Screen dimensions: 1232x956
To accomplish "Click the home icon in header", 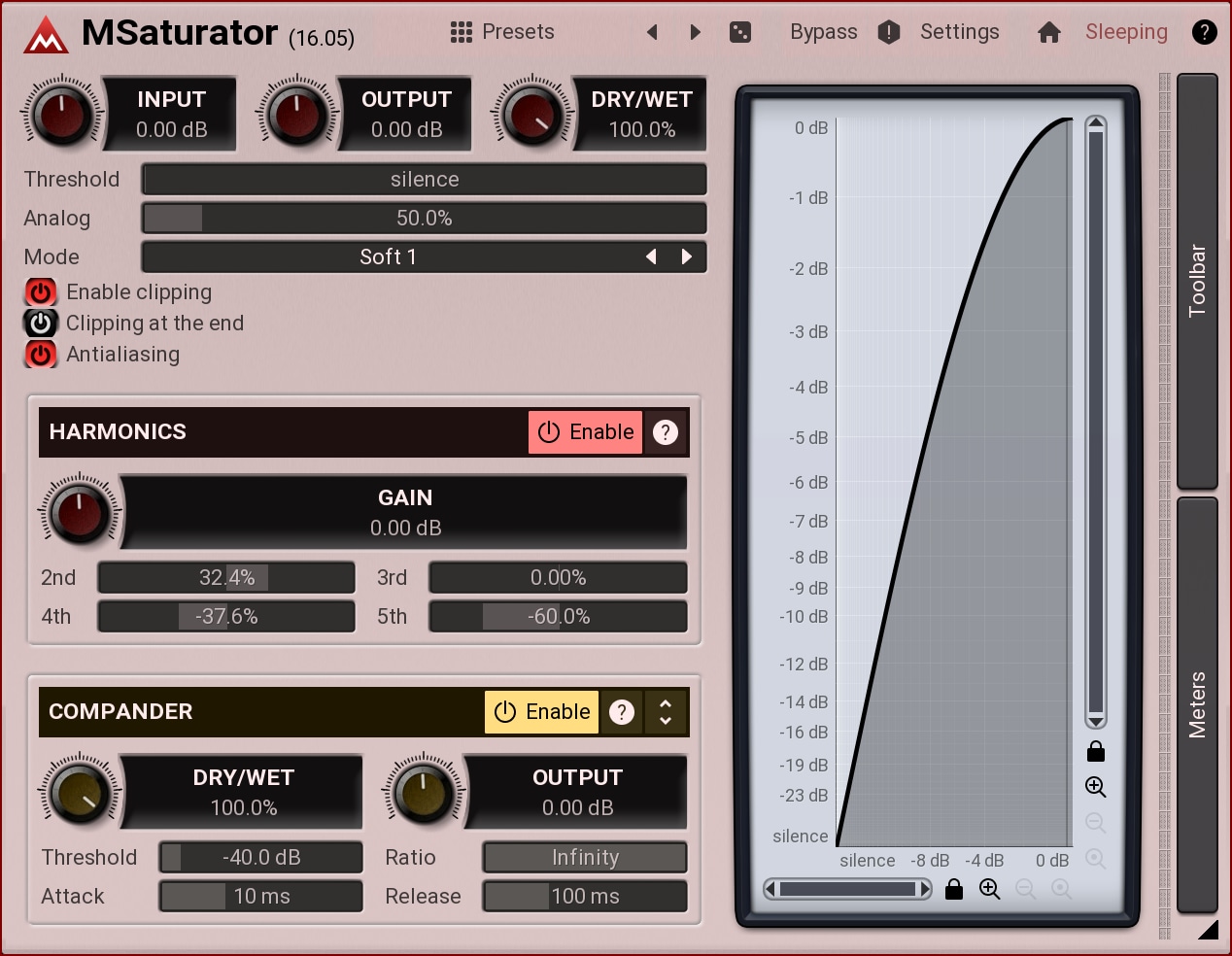I will 1049,33.
